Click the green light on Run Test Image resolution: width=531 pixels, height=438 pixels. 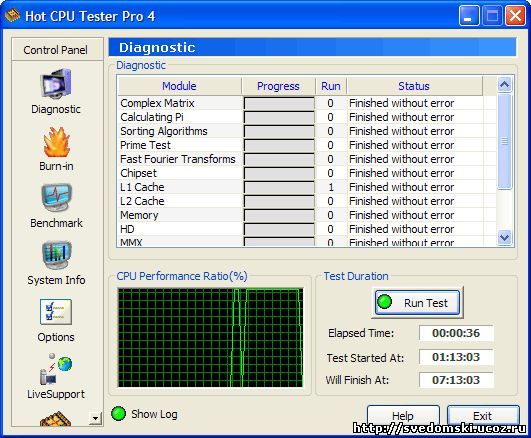(385, 302)
